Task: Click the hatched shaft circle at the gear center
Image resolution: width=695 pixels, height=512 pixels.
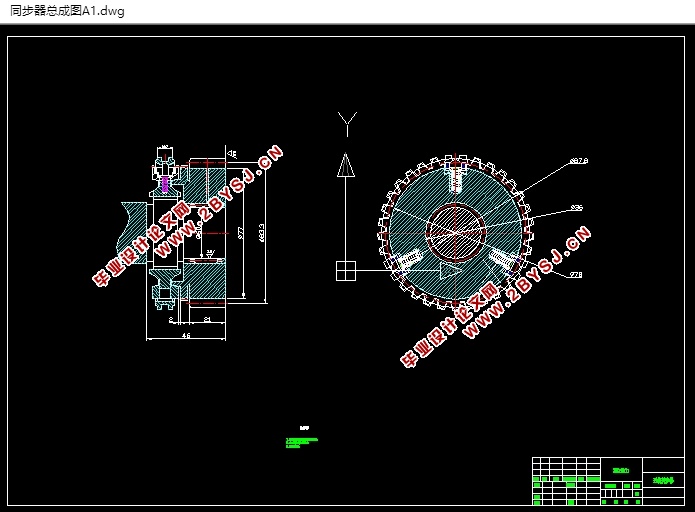Action: [455, 231]
